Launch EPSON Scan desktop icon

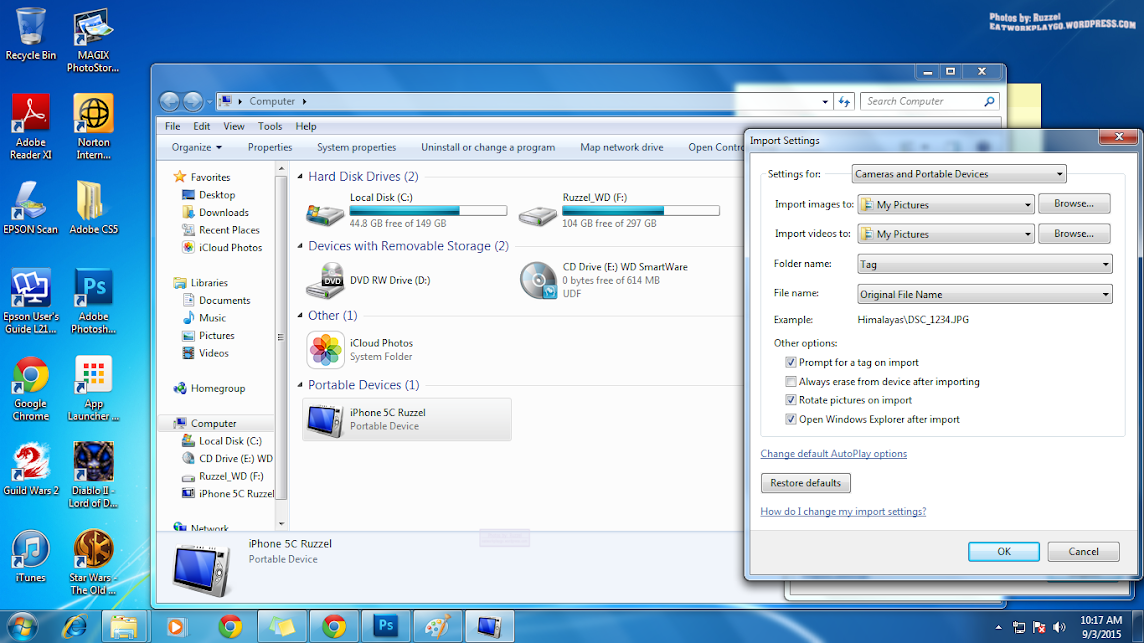(x=31, y=207)
